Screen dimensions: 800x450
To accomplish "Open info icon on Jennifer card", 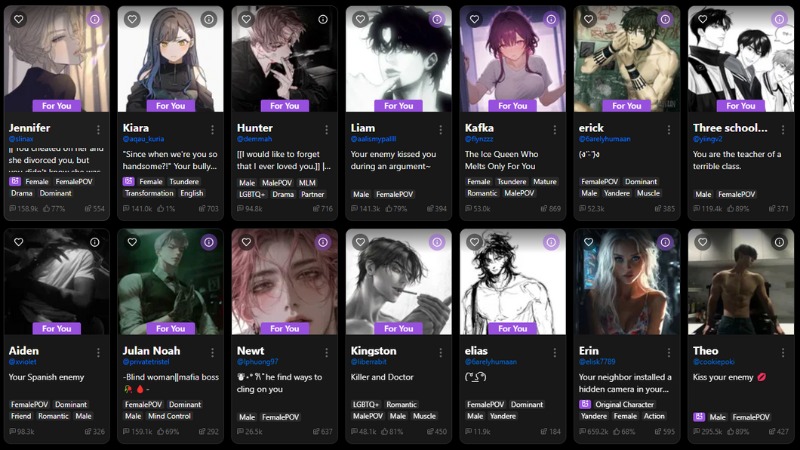I will (x=95, y=19).
